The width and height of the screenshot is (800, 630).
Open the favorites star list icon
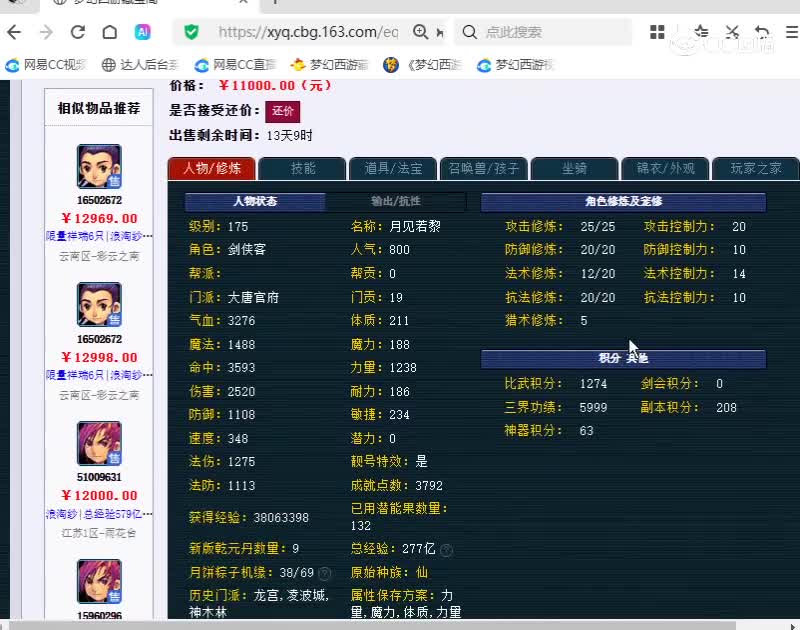(702, 32)
